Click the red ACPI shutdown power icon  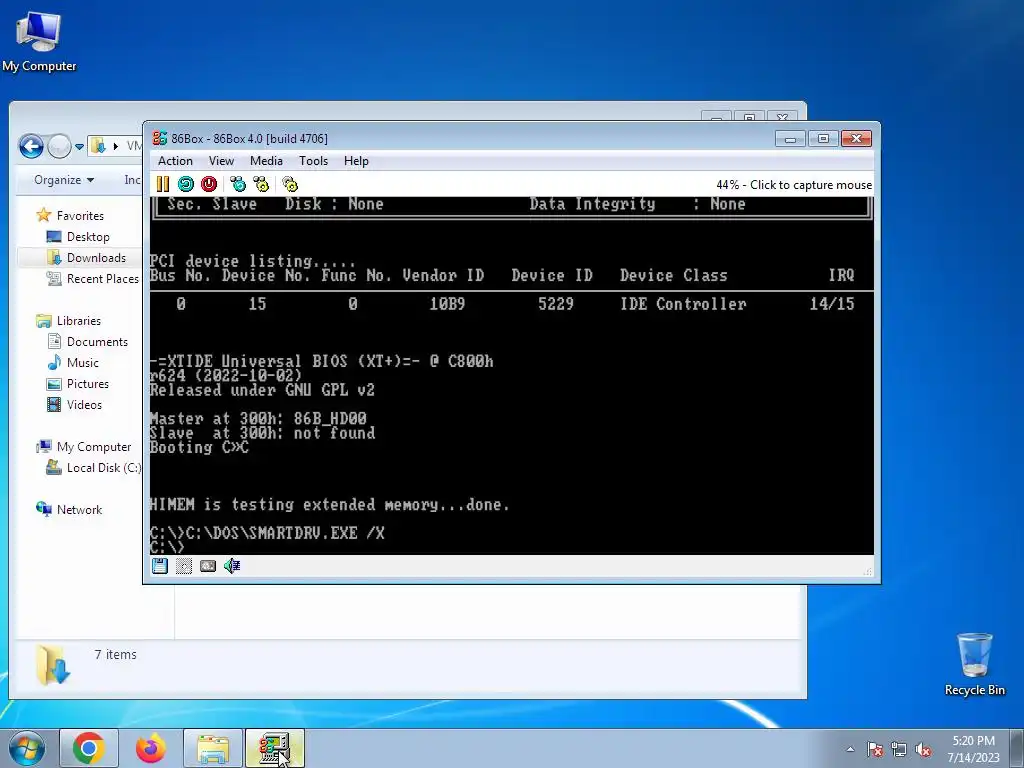point(209,184)
